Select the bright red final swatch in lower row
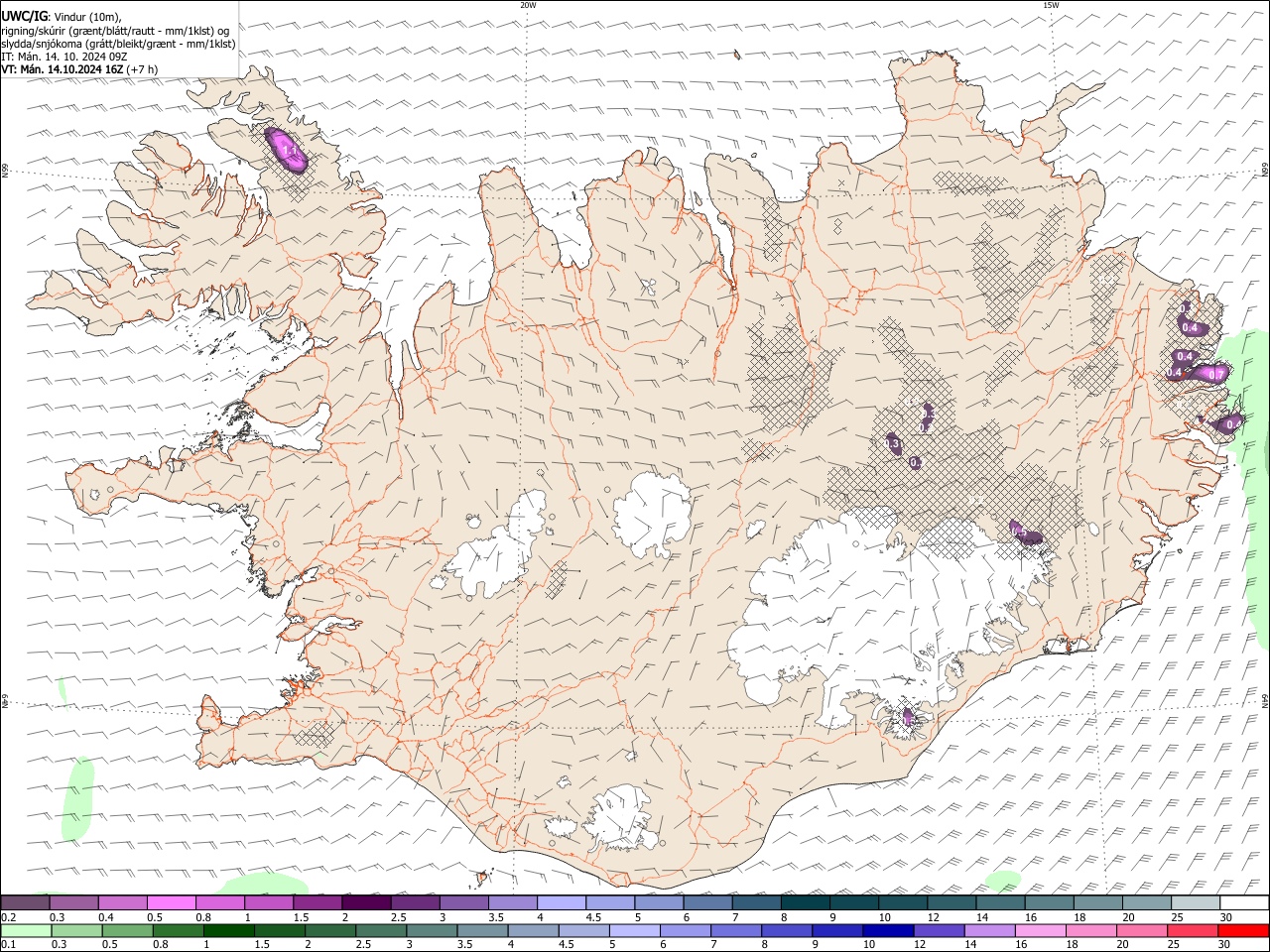Image resolution: width=1270 pixels, height=952 pixels. click(x=1244, y=930)
